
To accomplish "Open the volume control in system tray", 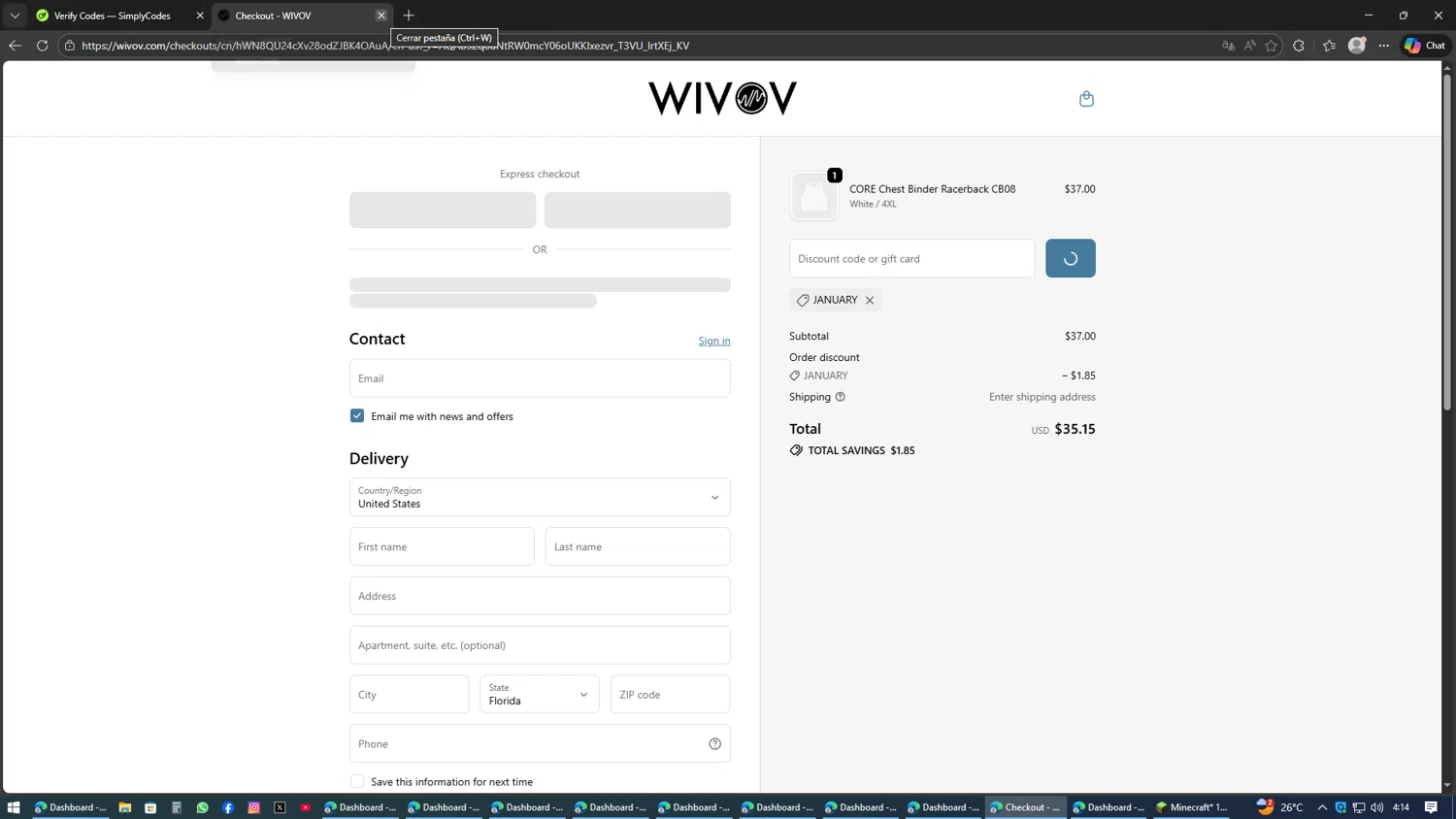I will click(x=1377, y=807).
